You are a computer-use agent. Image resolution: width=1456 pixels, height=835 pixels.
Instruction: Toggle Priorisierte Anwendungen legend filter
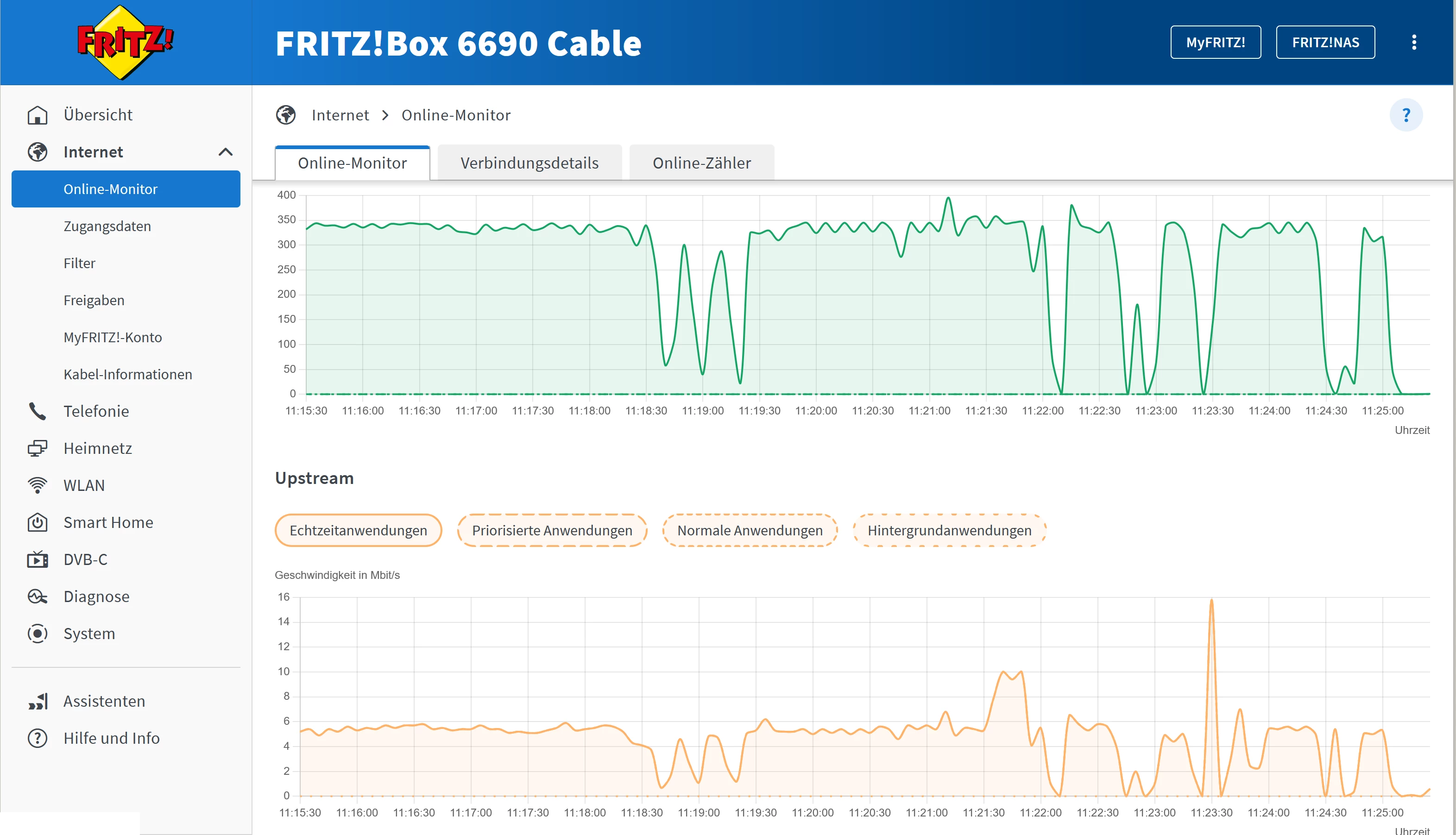click(552, 530)
